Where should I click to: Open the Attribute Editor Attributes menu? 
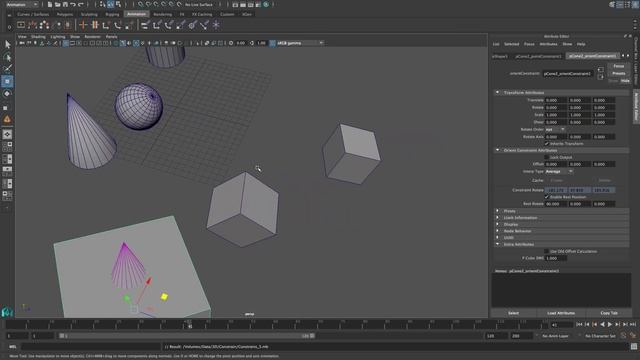coord(548,44)
